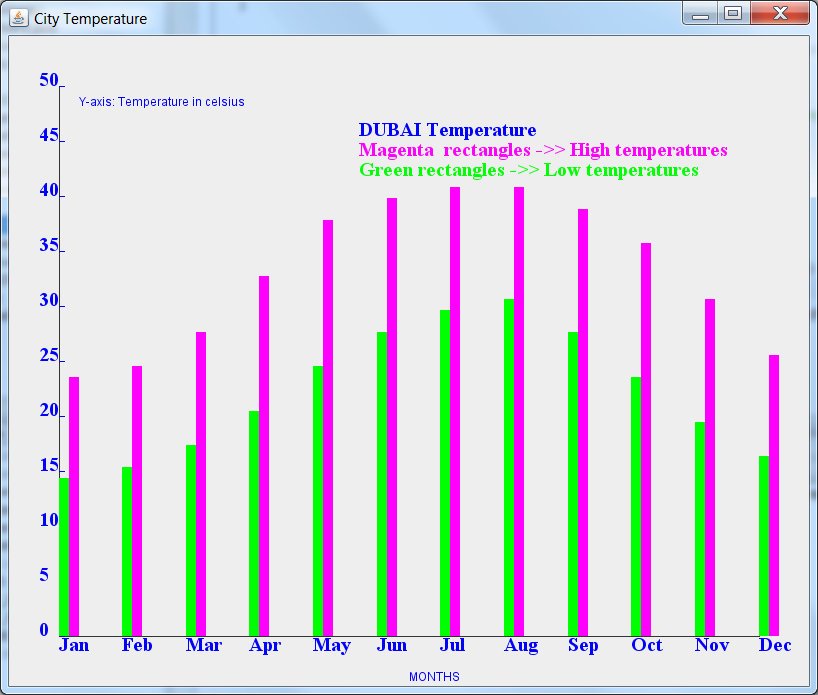Select the Dec month label
Viewport: 818px width, 695px height.
[775, 645]
